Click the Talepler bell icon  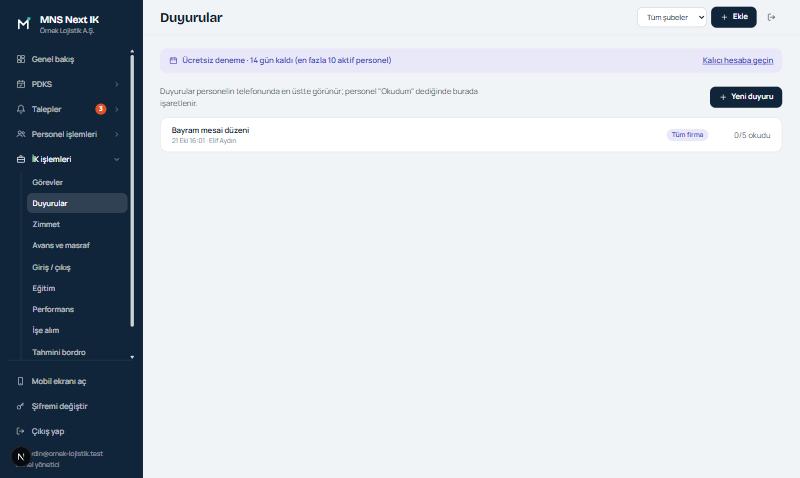point(21,109)
